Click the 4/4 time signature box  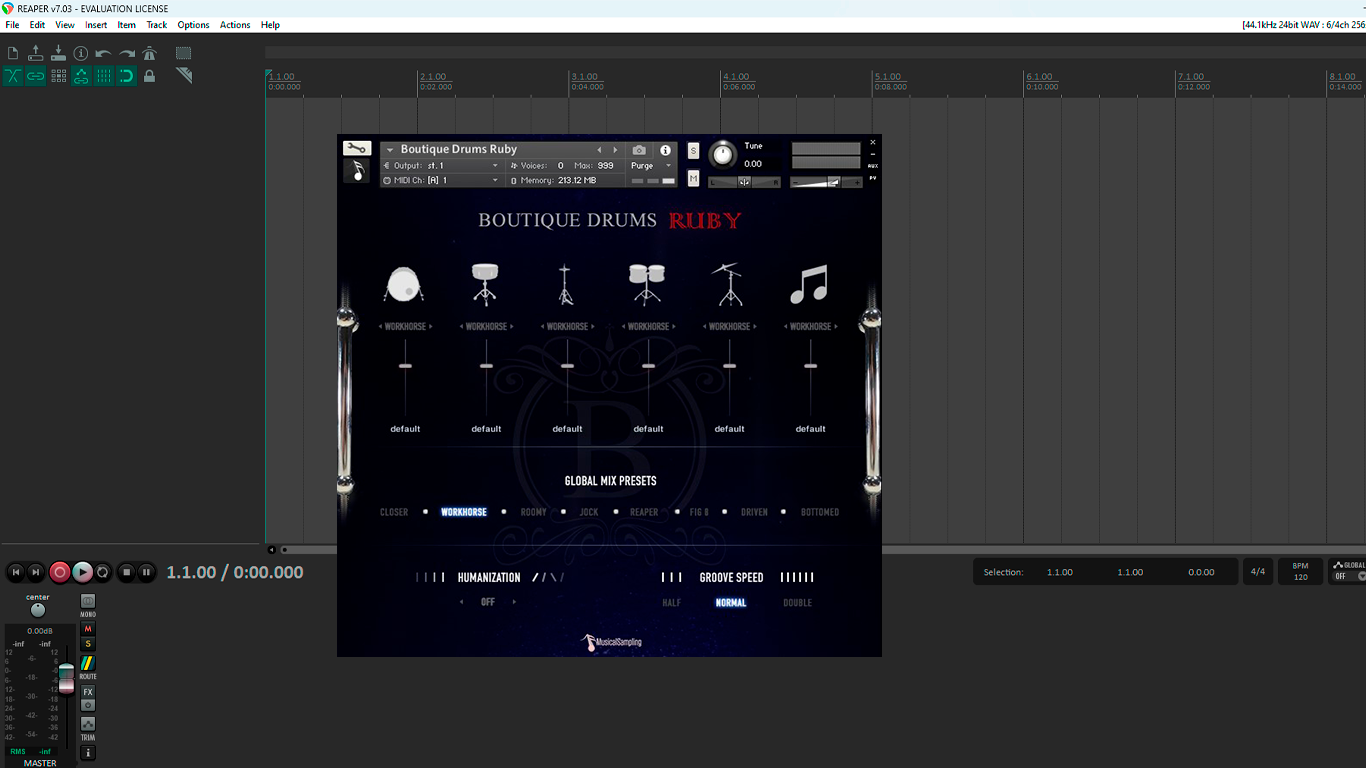coord(1258,572)
